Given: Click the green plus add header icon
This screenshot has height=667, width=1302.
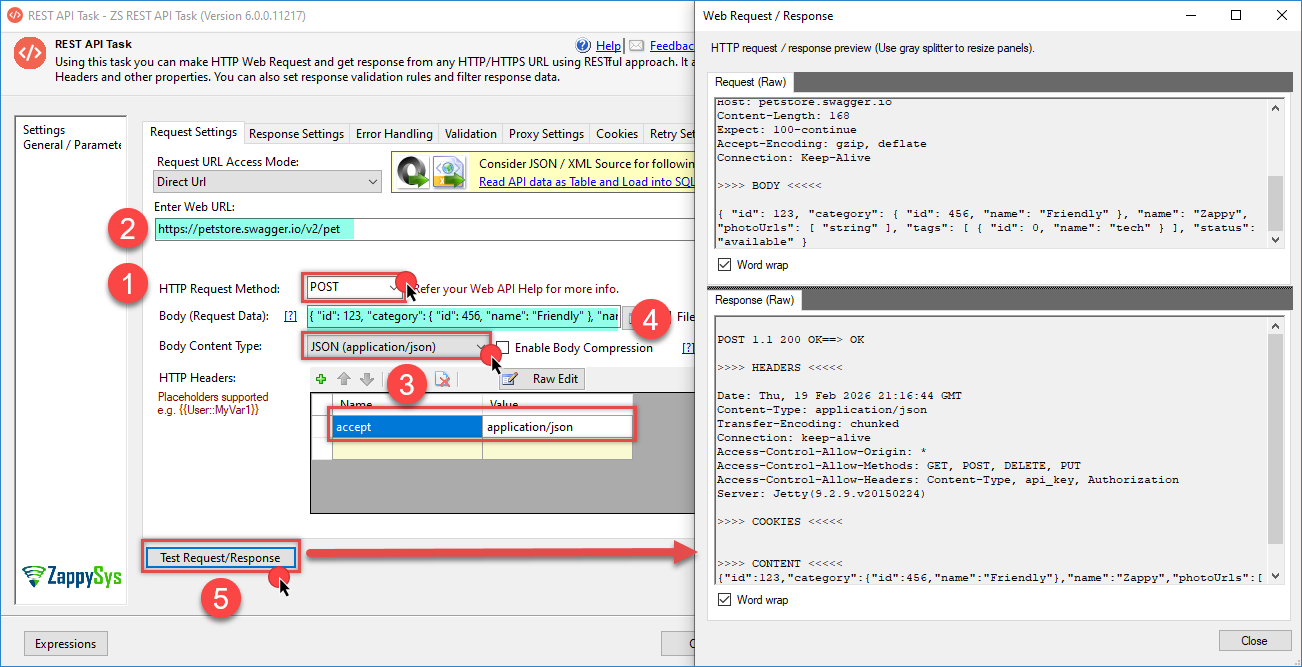Looking at the screenshot, I should (x=321, y=379).
